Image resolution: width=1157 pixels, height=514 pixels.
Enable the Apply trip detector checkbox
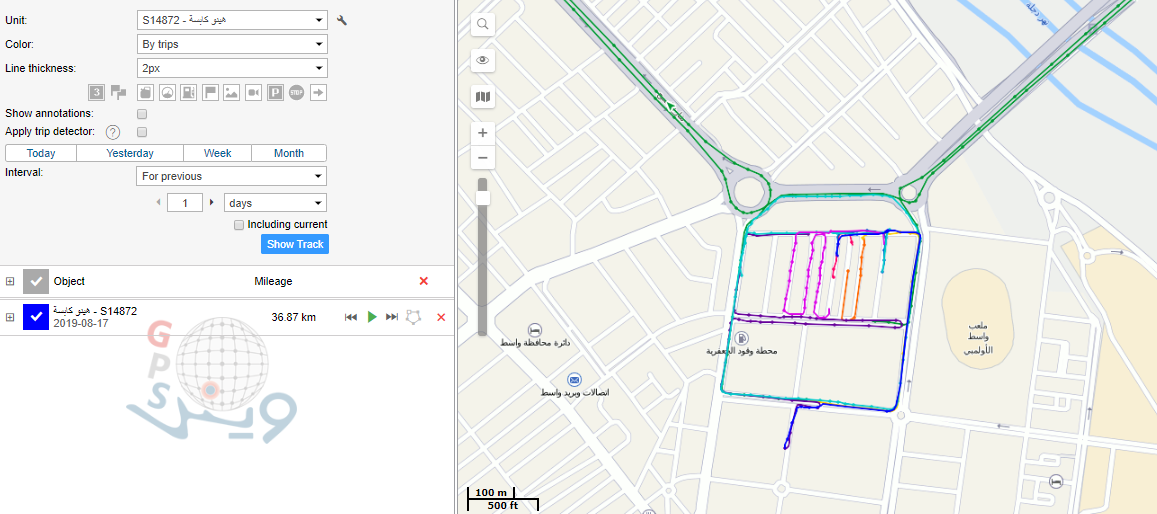(x=142, y=132)
